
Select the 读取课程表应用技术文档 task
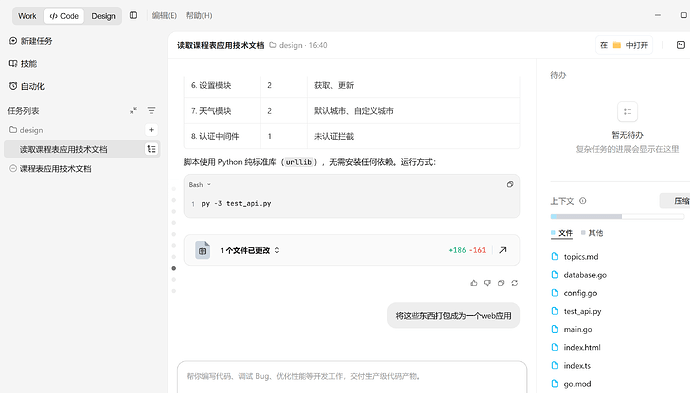[82, 149]
